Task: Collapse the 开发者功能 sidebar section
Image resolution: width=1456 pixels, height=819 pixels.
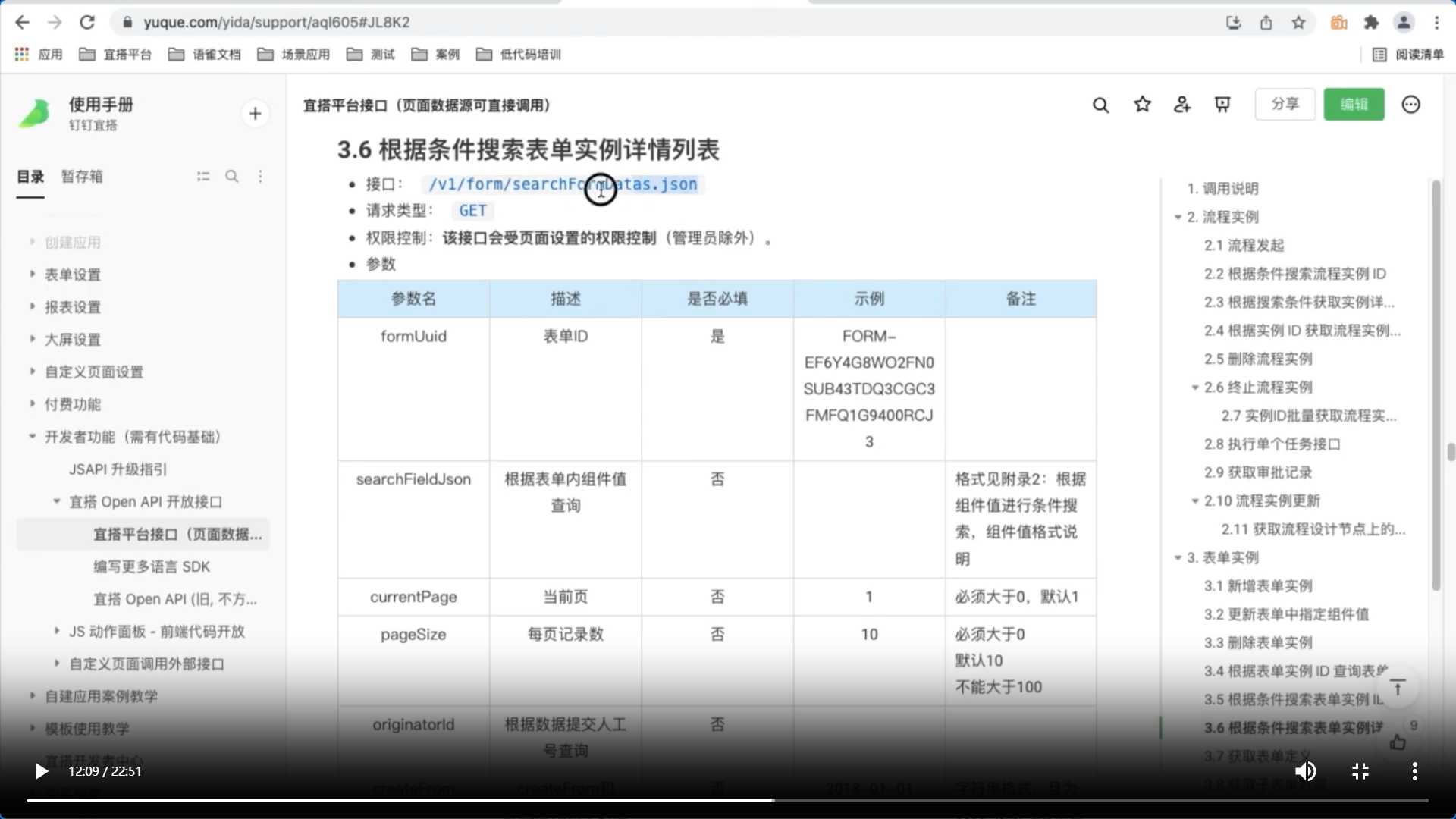Action: (33, 436)
